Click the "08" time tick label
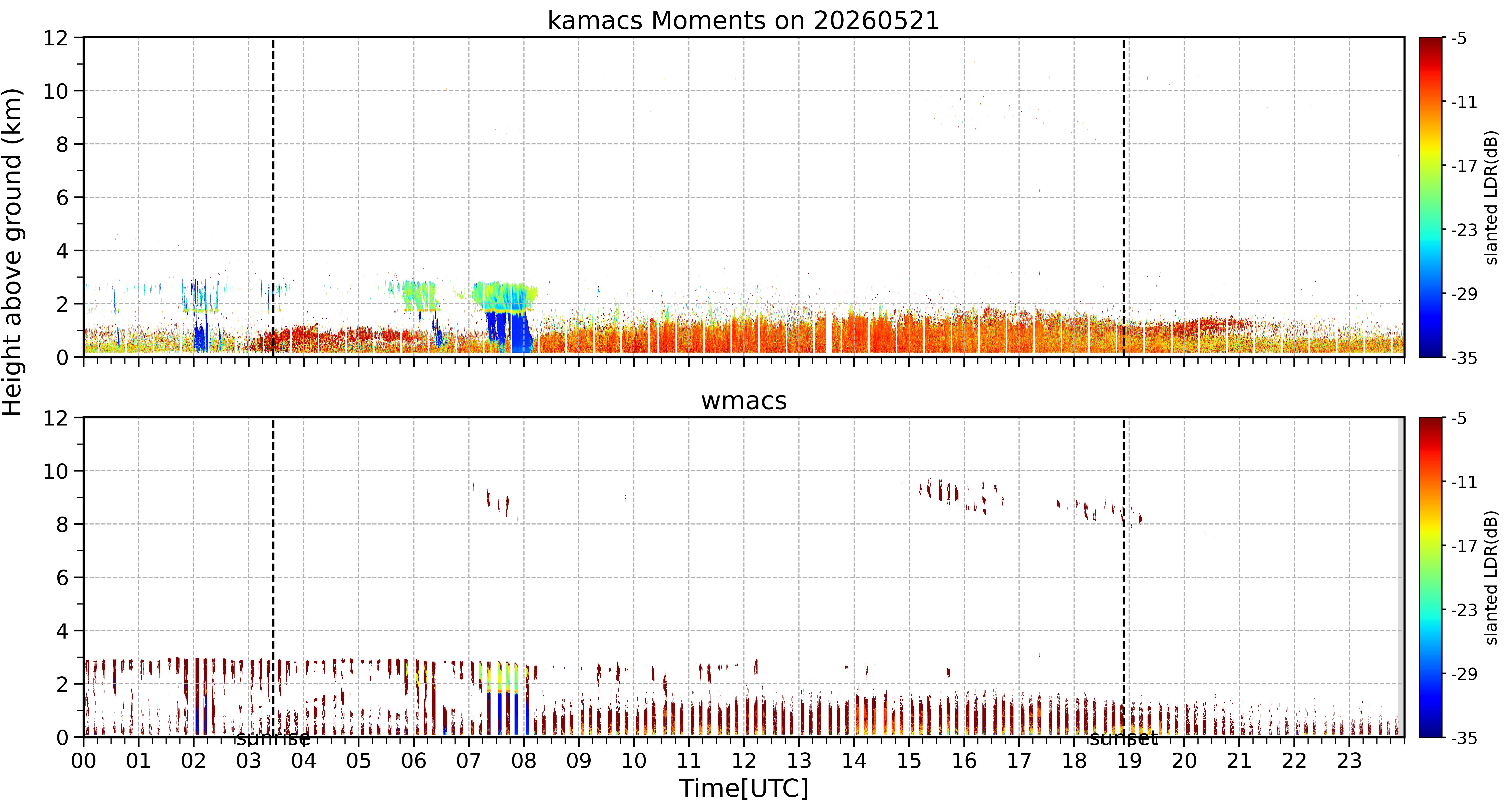 [x=524, y=761]
